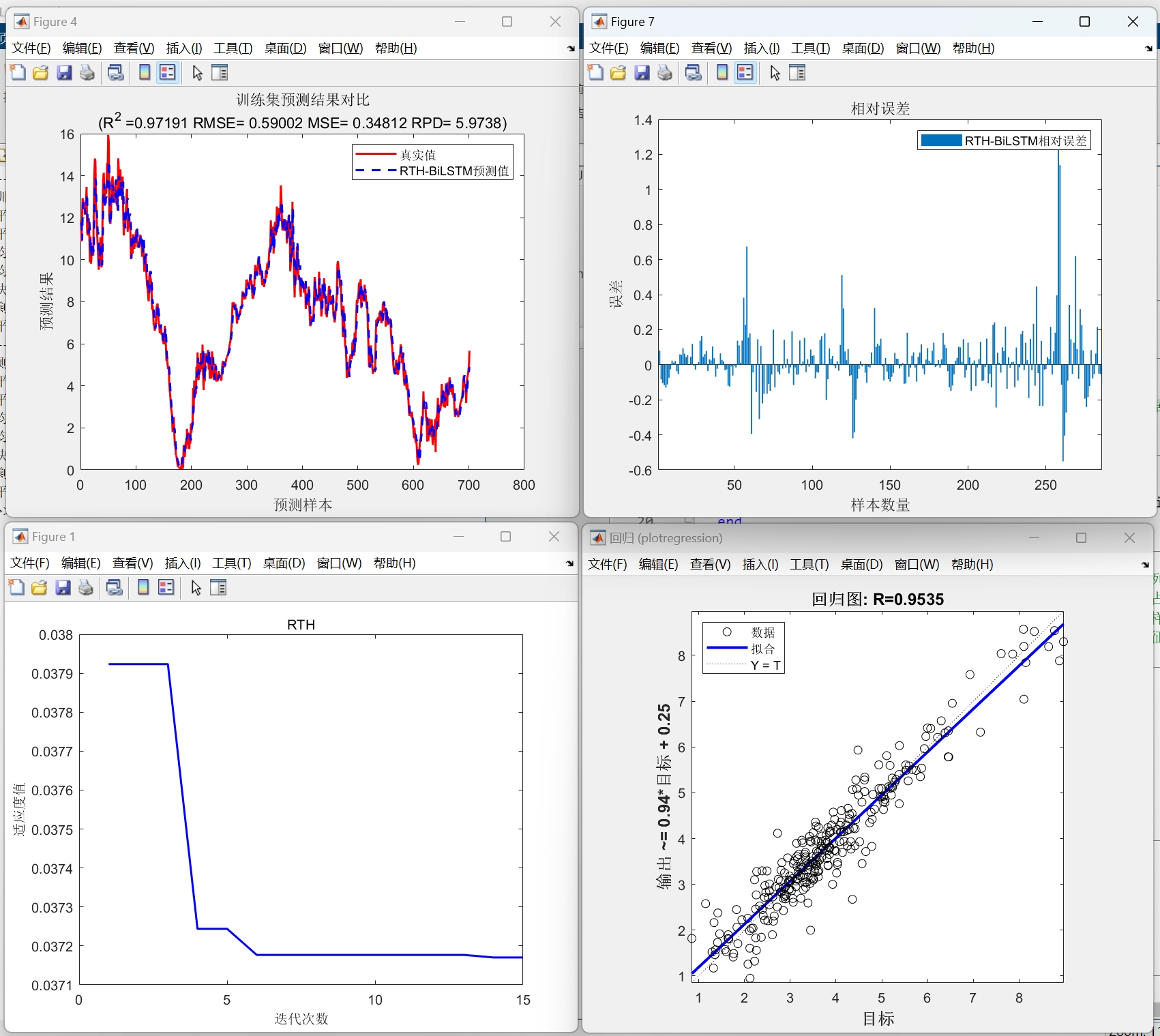Dock the regression window using the menu bar arrow
This screenshot has width=1160, height=1036.
1145,565
